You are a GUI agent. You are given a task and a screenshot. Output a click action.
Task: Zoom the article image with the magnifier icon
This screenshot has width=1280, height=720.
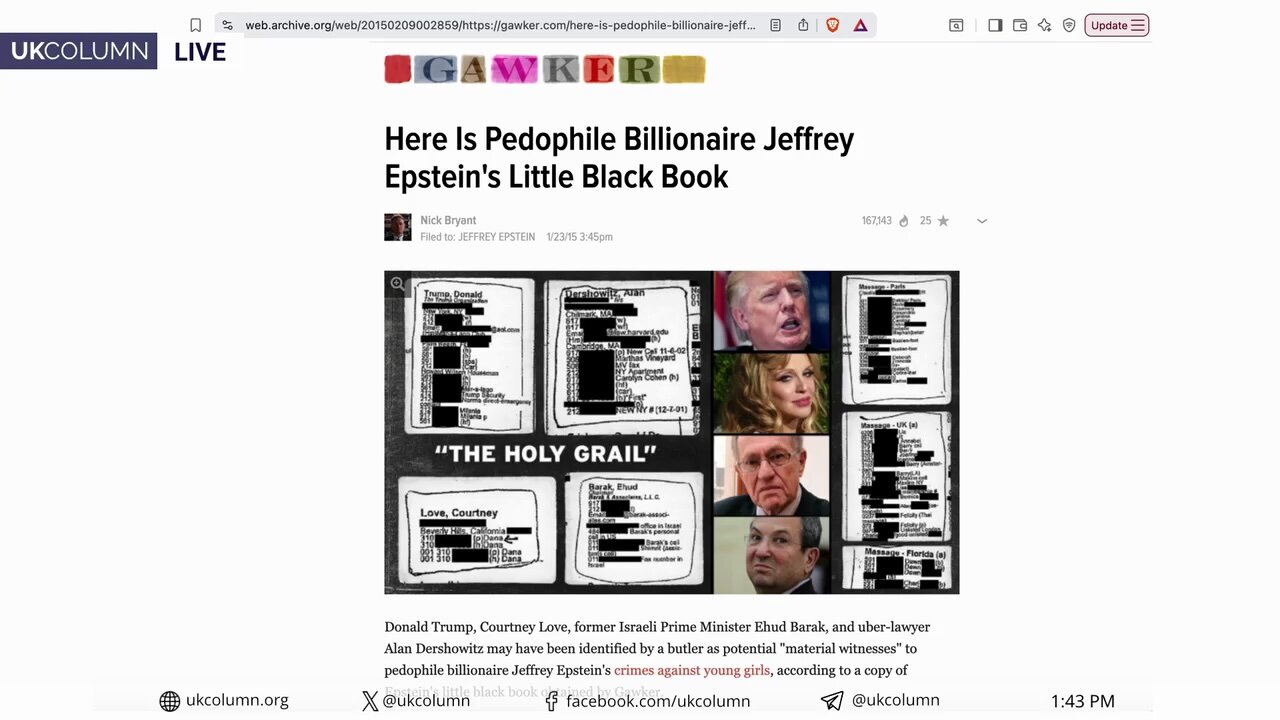[x=398, y=284]
